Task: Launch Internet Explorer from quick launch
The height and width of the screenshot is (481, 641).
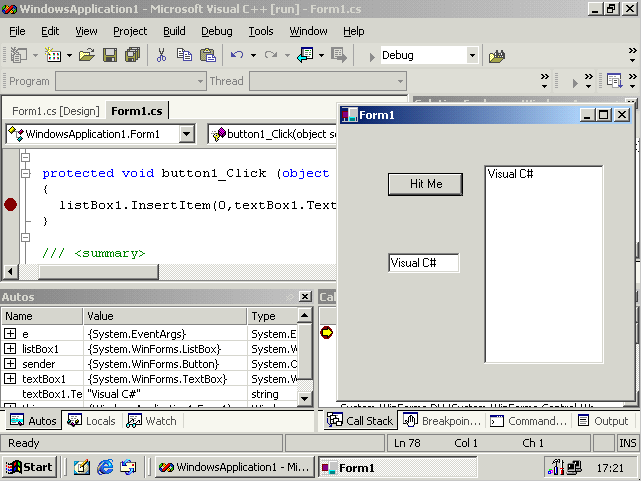Action: coord(105,467)
